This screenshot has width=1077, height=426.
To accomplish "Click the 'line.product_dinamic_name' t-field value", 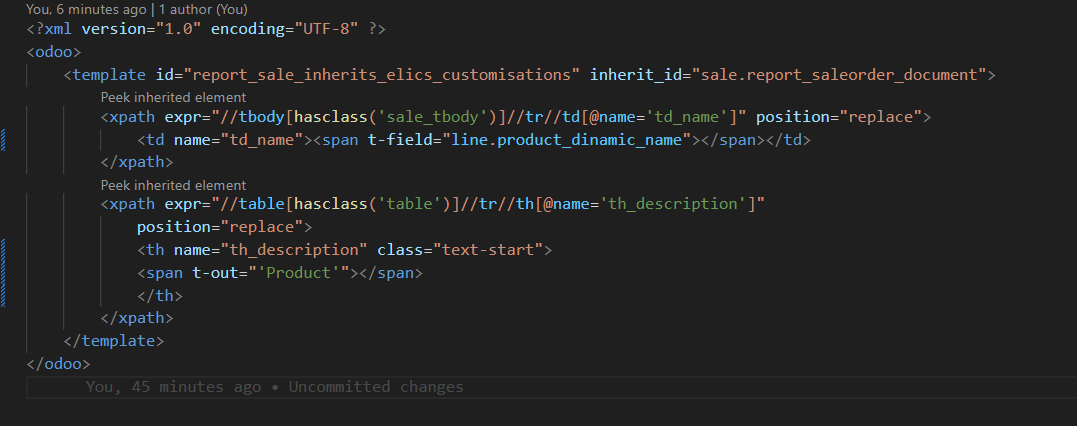I will [x=566, y=140].
